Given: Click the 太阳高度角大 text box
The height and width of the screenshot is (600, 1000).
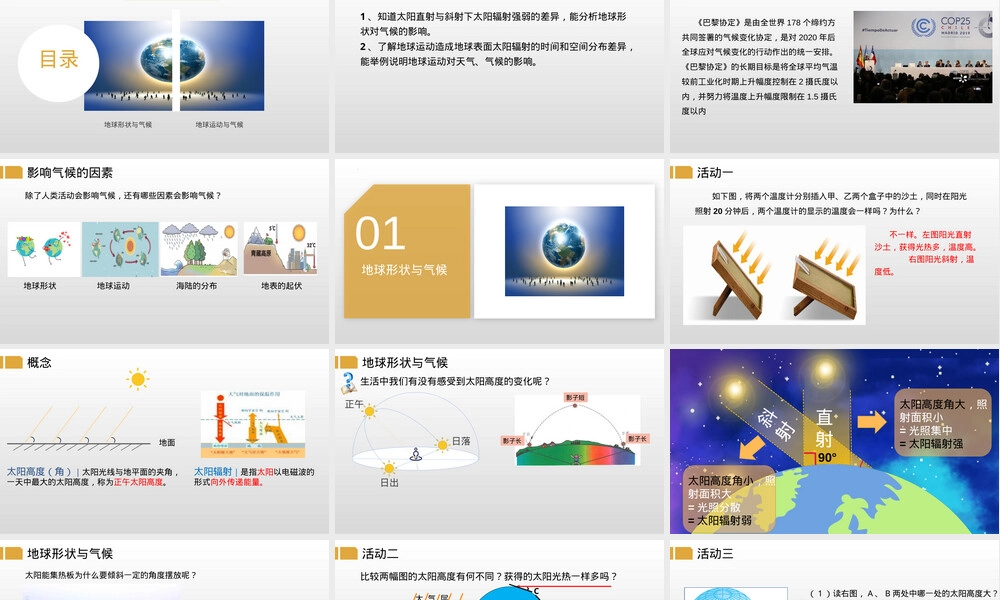Looking at the screenshot, I should point(943,423).
